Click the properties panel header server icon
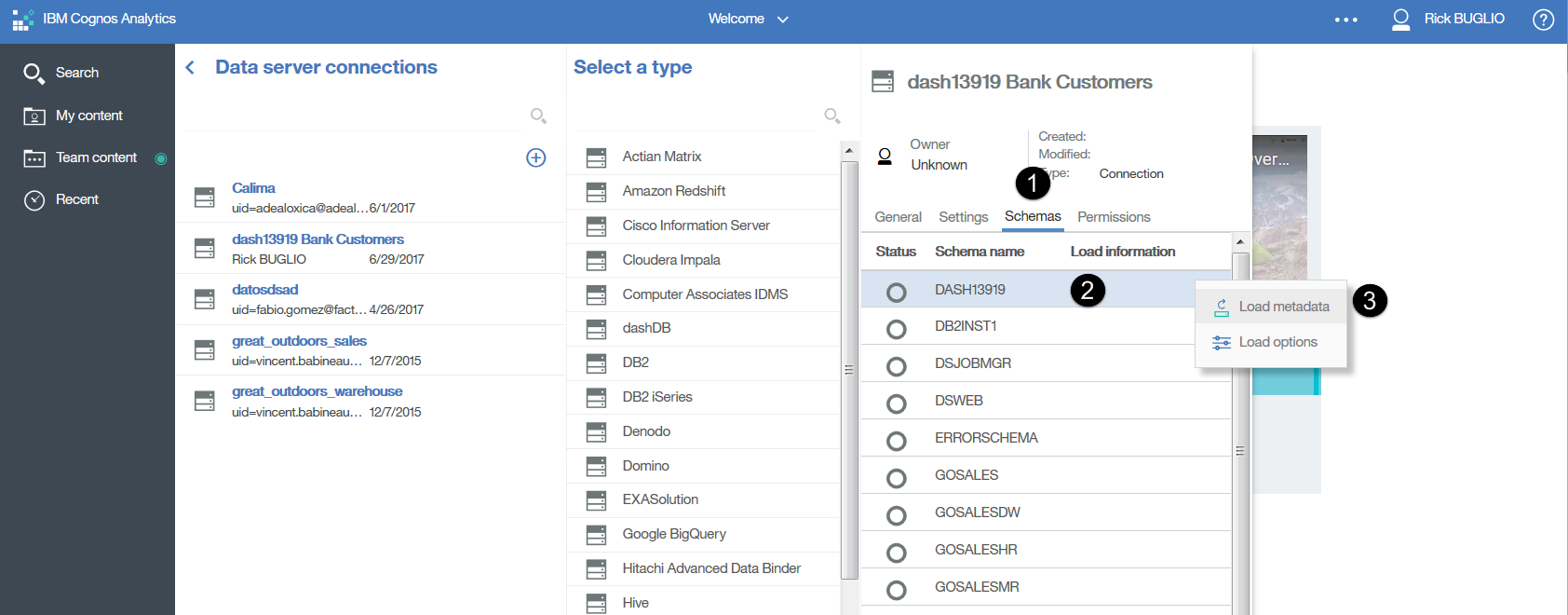This screenshot has height=615, width=1568. tap(883, 82)
